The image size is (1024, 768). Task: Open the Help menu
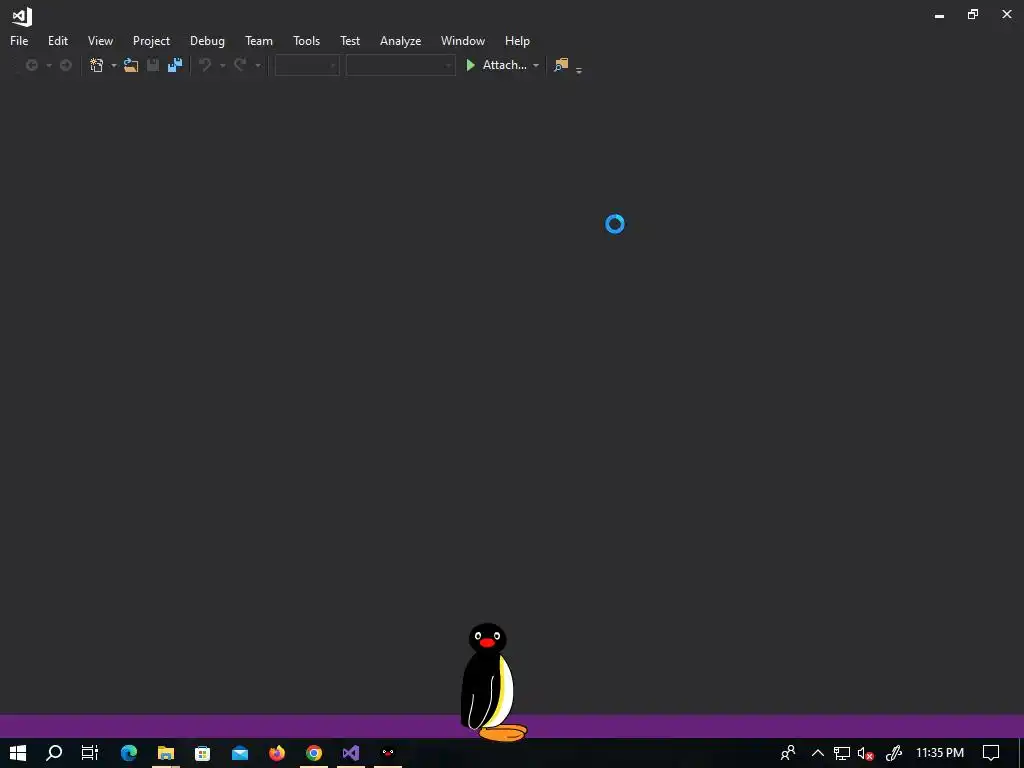click(517, 40)
